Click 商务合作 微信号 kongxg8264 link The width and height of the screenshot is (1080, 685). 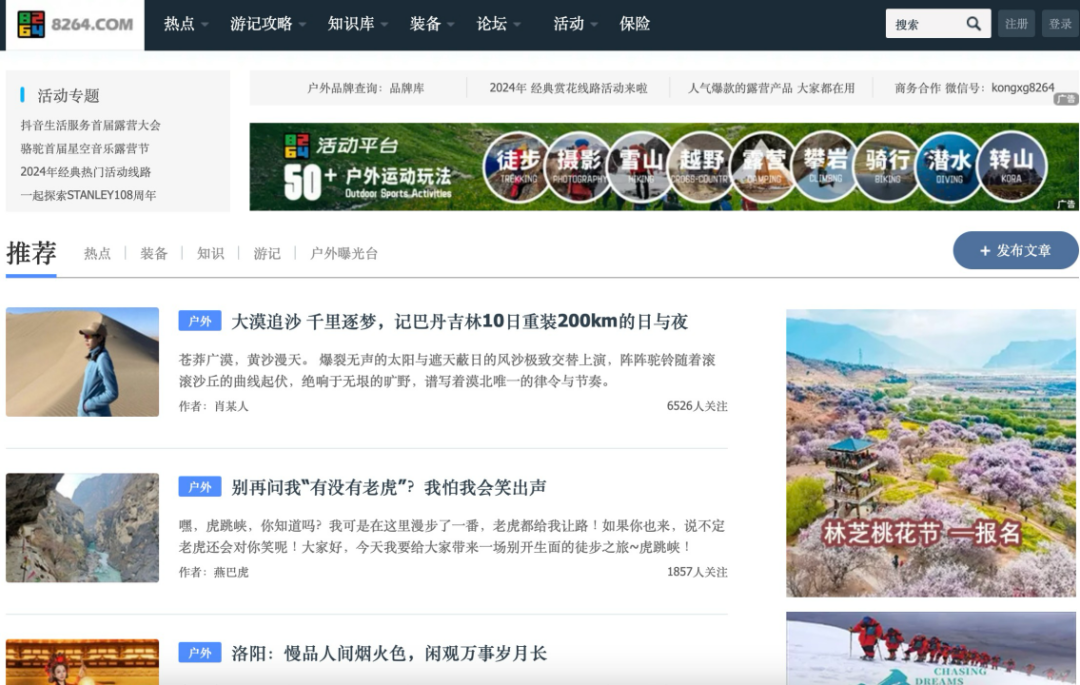pyautogui.click(x=974, y=88)
